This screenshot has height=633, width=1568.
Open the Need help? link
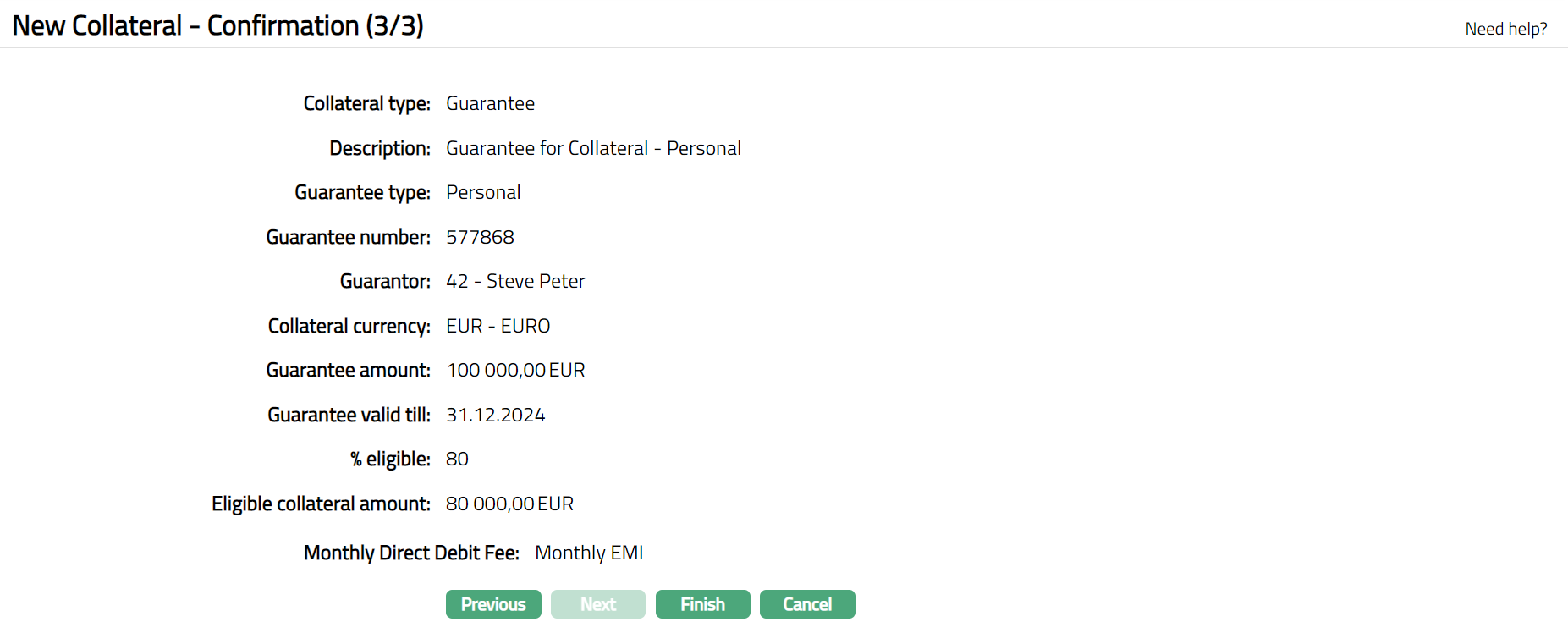pos(1505,29)
